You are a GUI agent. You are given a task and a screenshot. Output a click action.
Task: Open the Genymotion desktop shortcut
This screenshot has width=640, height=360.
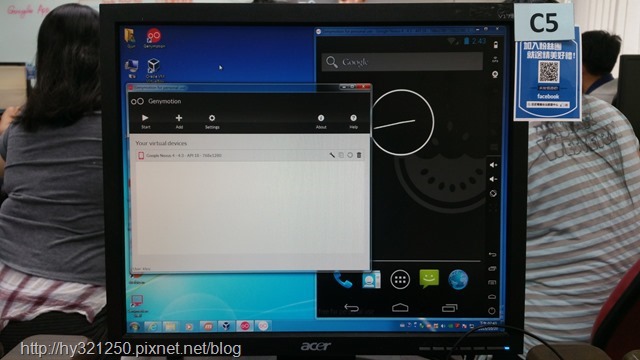click(154, 38)
